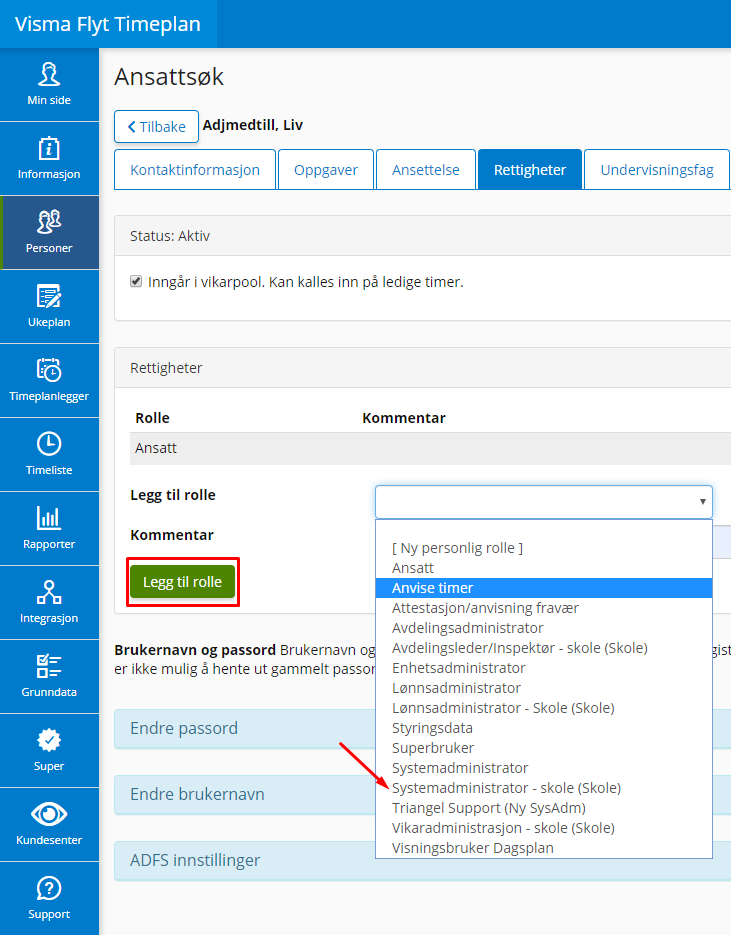Click the Rolle column header
The height and width of the screenshot is (935, 731).
tap(153, 418)
